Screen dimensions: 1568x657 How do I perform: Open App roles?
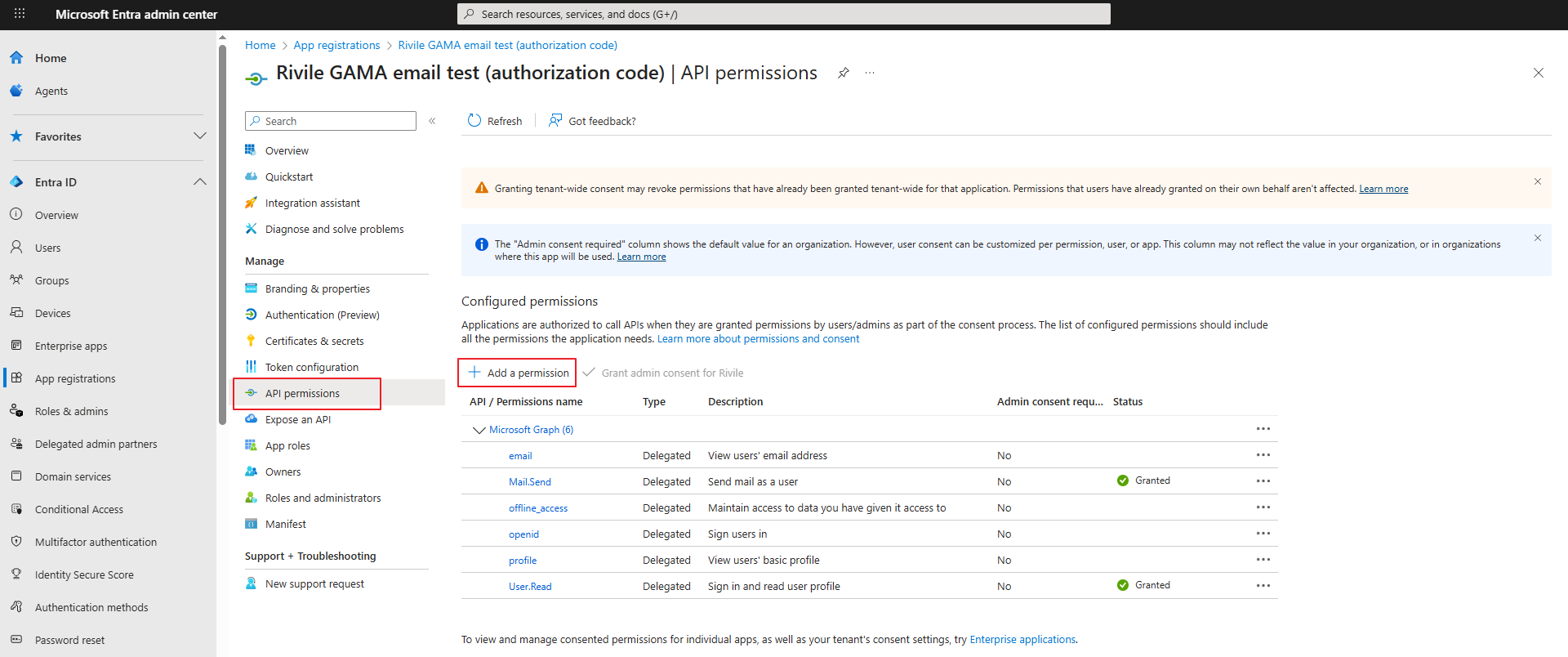pyautogui.click(x=287, y=445)
